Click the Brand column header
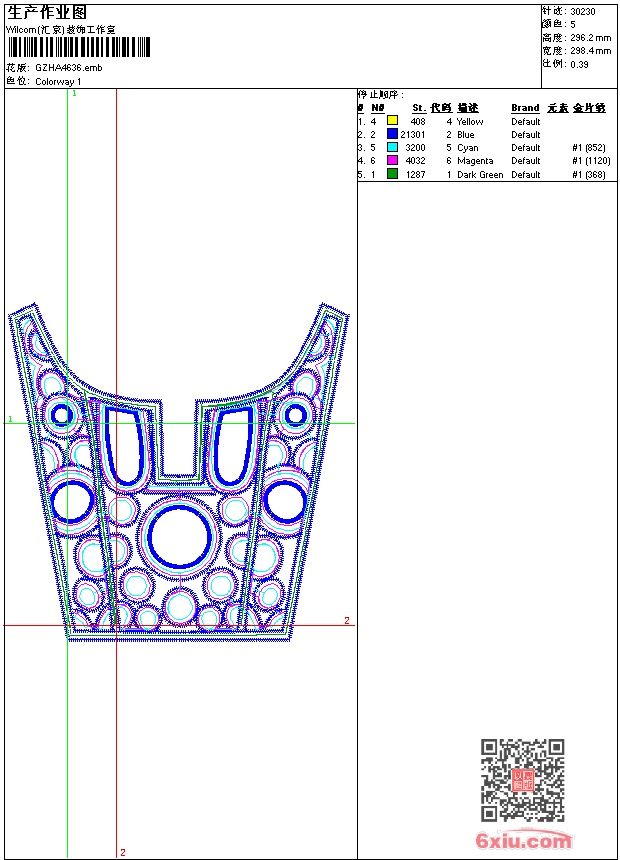This screenshot has height=860, width=620. click(x=525, y=108)
